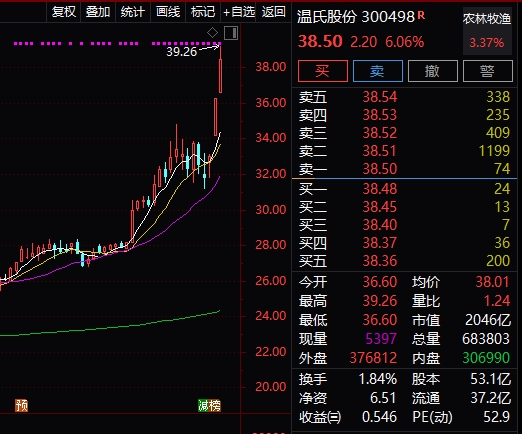Open the 统计 statistics tool
Viewport: 522px width, 434px height.
coord(133,12)
